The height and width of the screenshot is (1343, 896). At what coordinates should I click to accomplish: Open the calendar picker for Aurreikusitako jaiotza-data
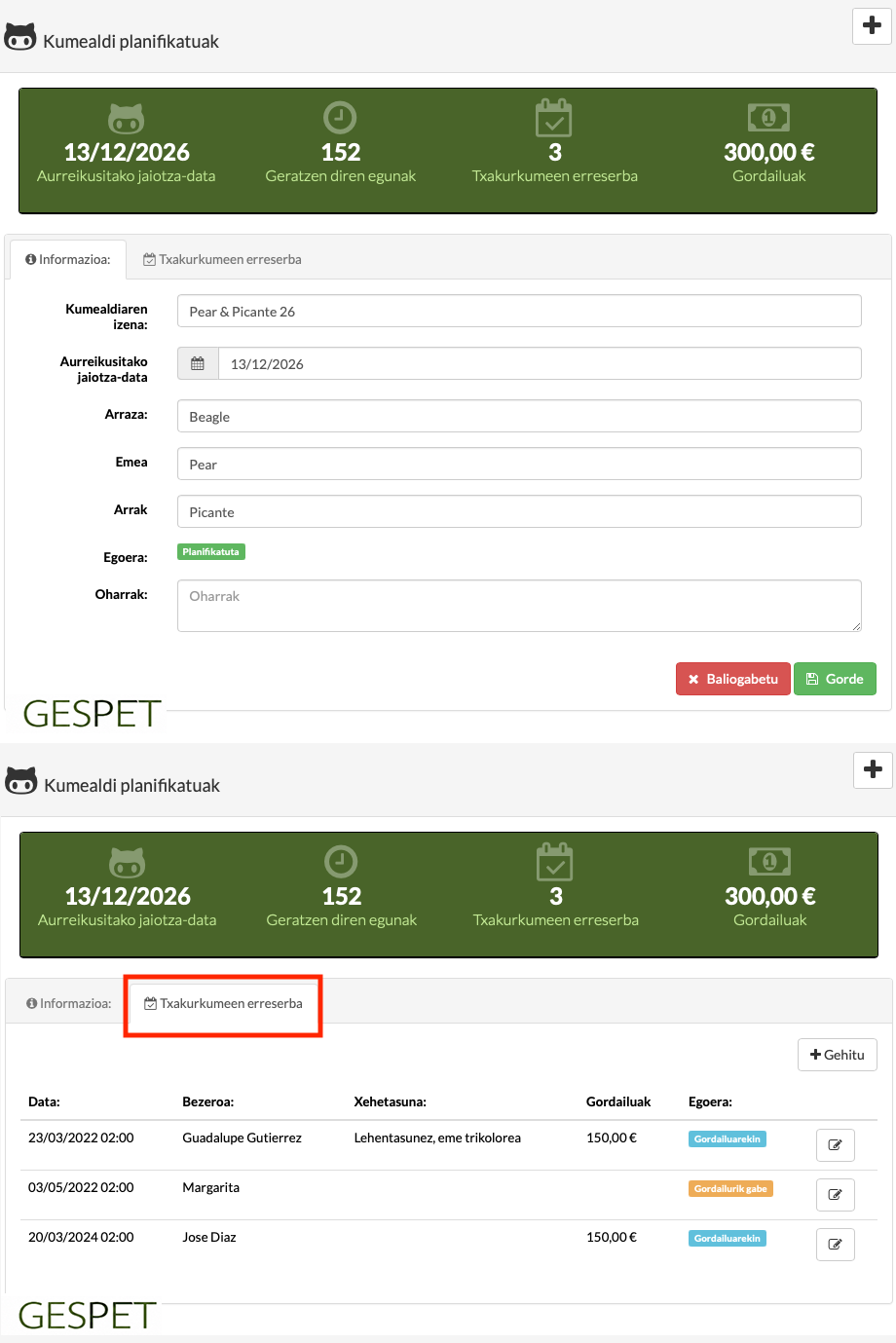point(198,363)
